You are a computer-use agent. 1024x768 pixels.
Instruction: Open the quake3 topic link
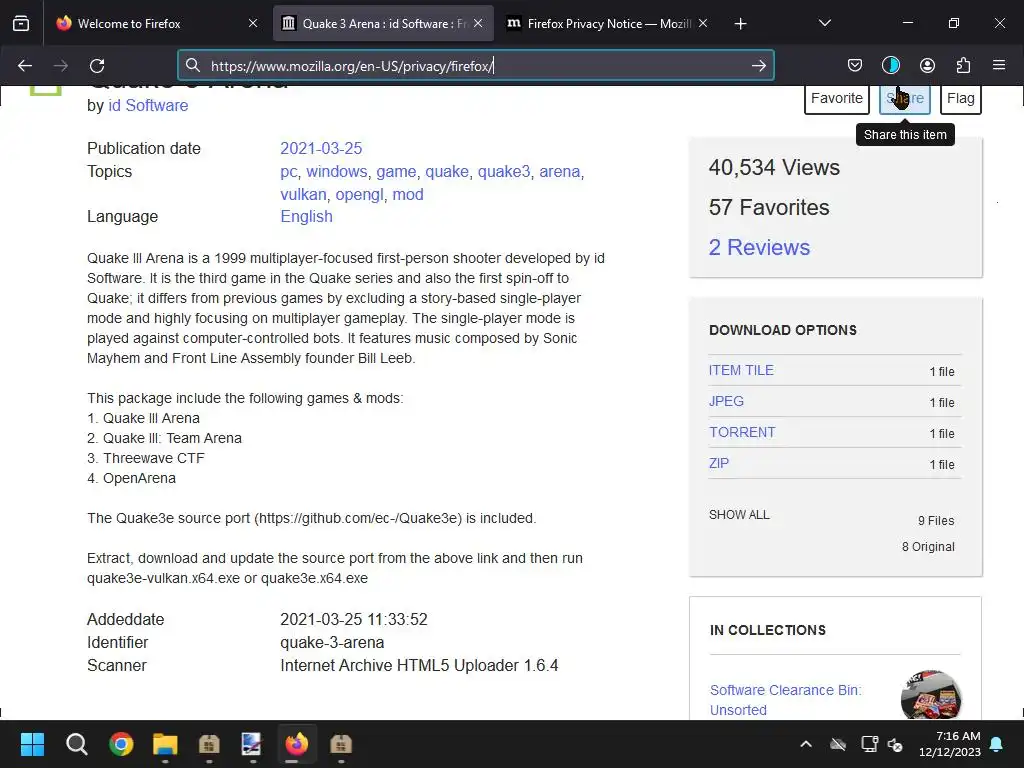[504, 172]
